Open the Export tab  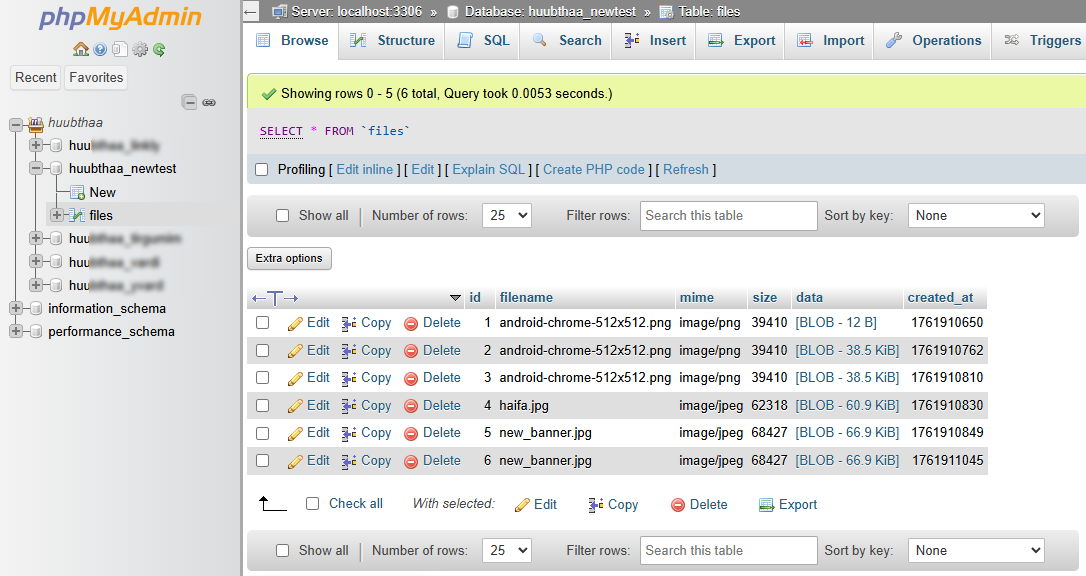tap(741, 41)
